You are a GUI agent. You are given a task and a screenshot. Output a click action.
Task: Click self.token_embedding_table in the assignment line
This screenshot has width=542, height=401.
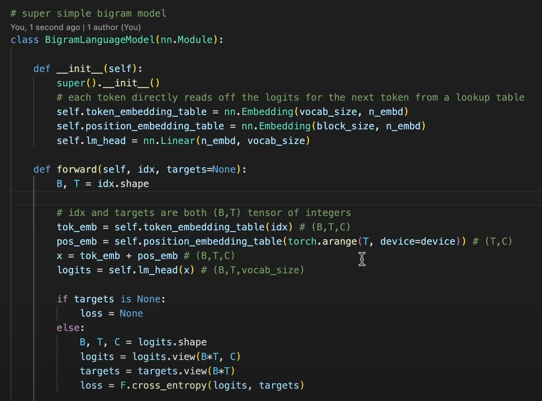pos(132,112)
